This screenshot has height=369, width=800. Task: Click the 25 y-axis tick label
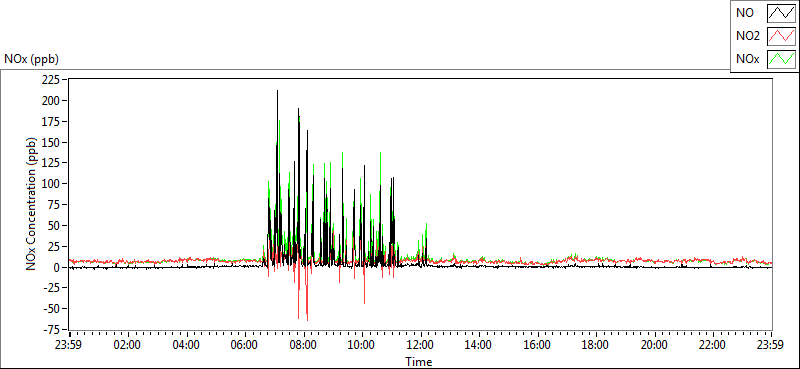click(55, 246)
